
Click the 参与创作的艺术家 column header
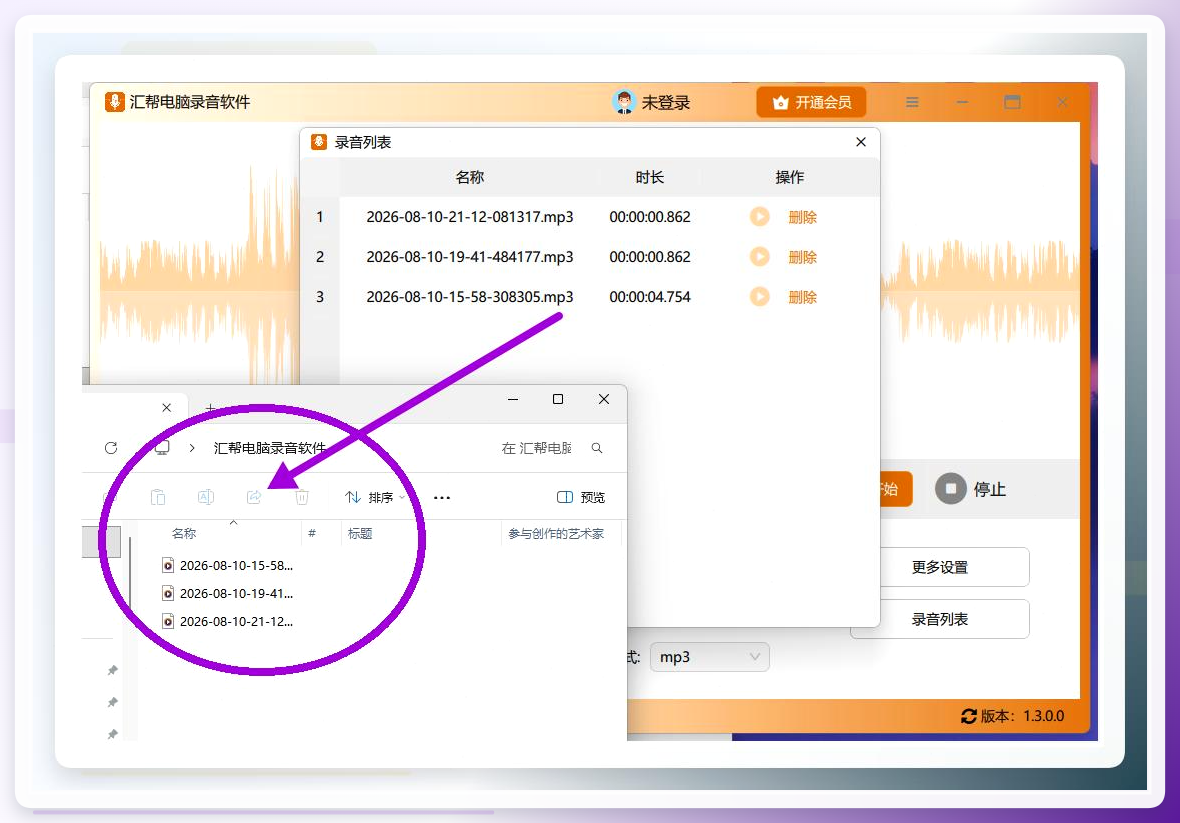(556, 533)
